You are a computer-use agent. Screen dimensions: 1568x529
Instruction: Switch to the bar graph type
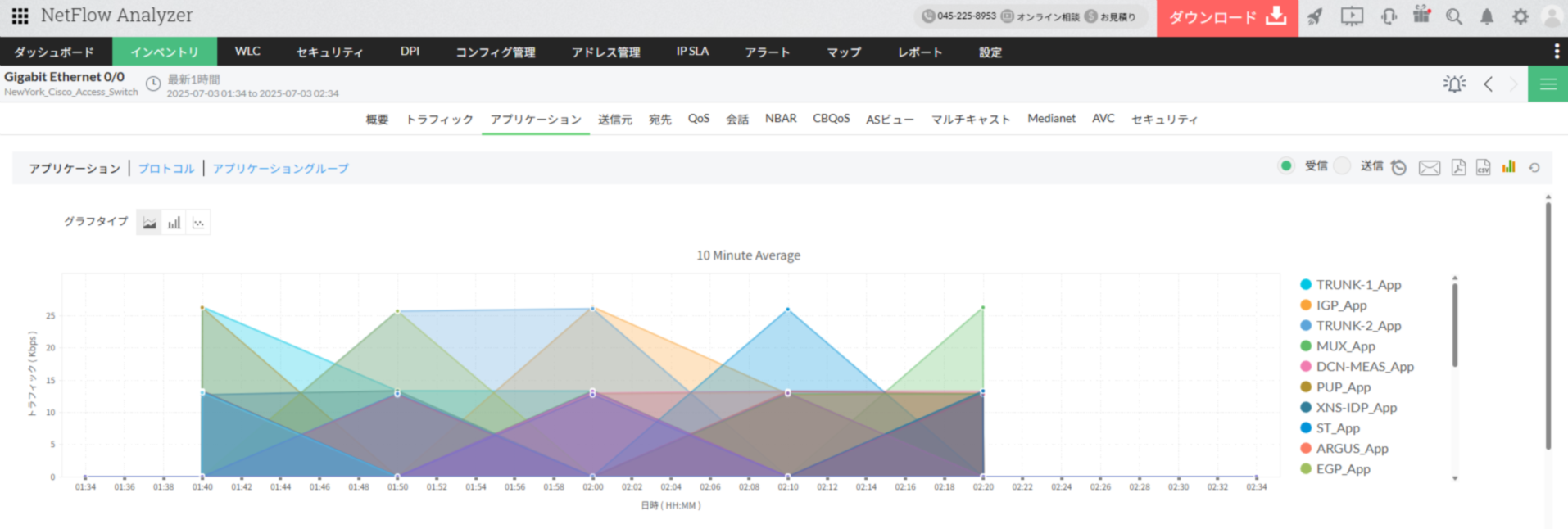pos(174,223)
